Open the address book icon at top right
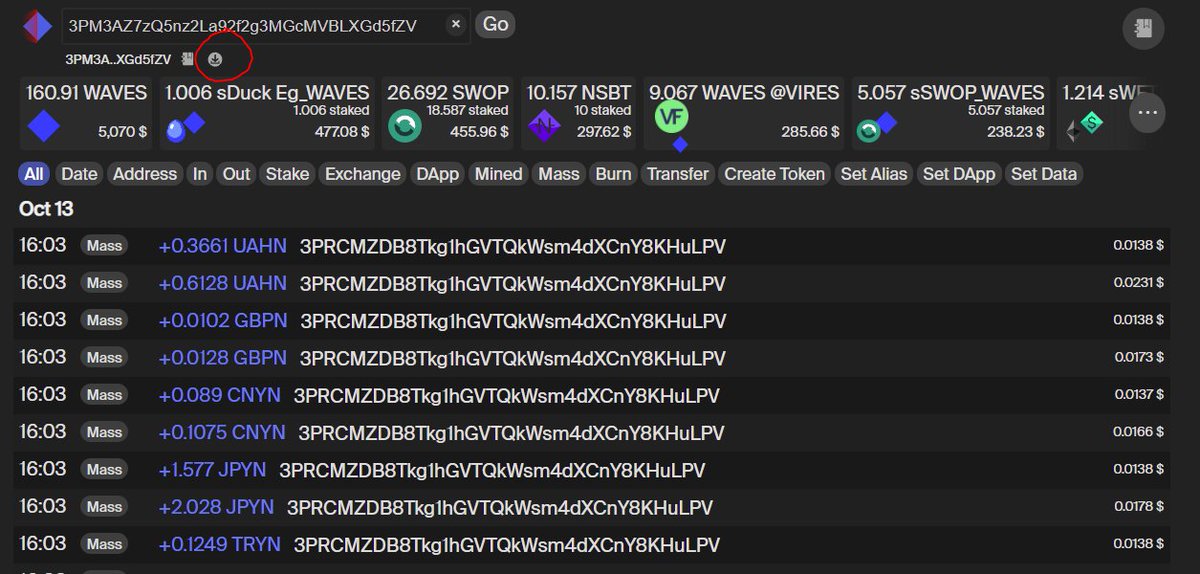 point(1143,29)
